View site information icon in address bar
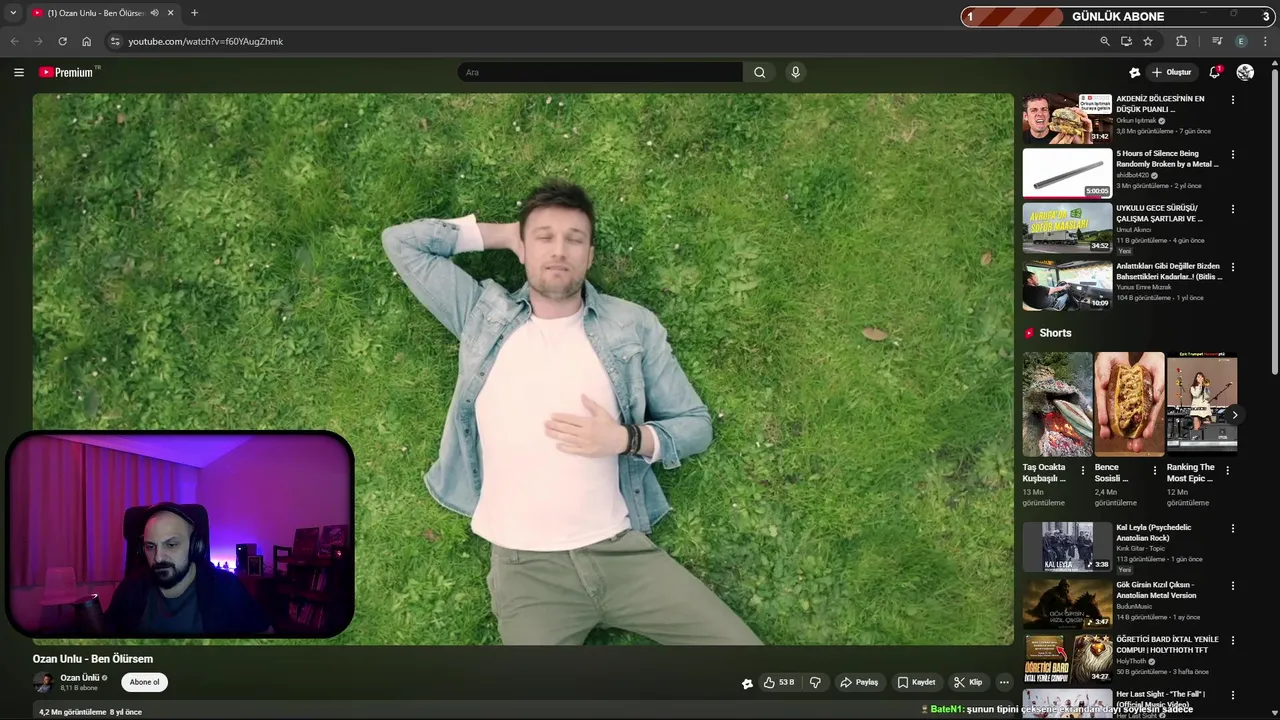The width and height of the screenshot is (1280, 720). coord(115,41)
